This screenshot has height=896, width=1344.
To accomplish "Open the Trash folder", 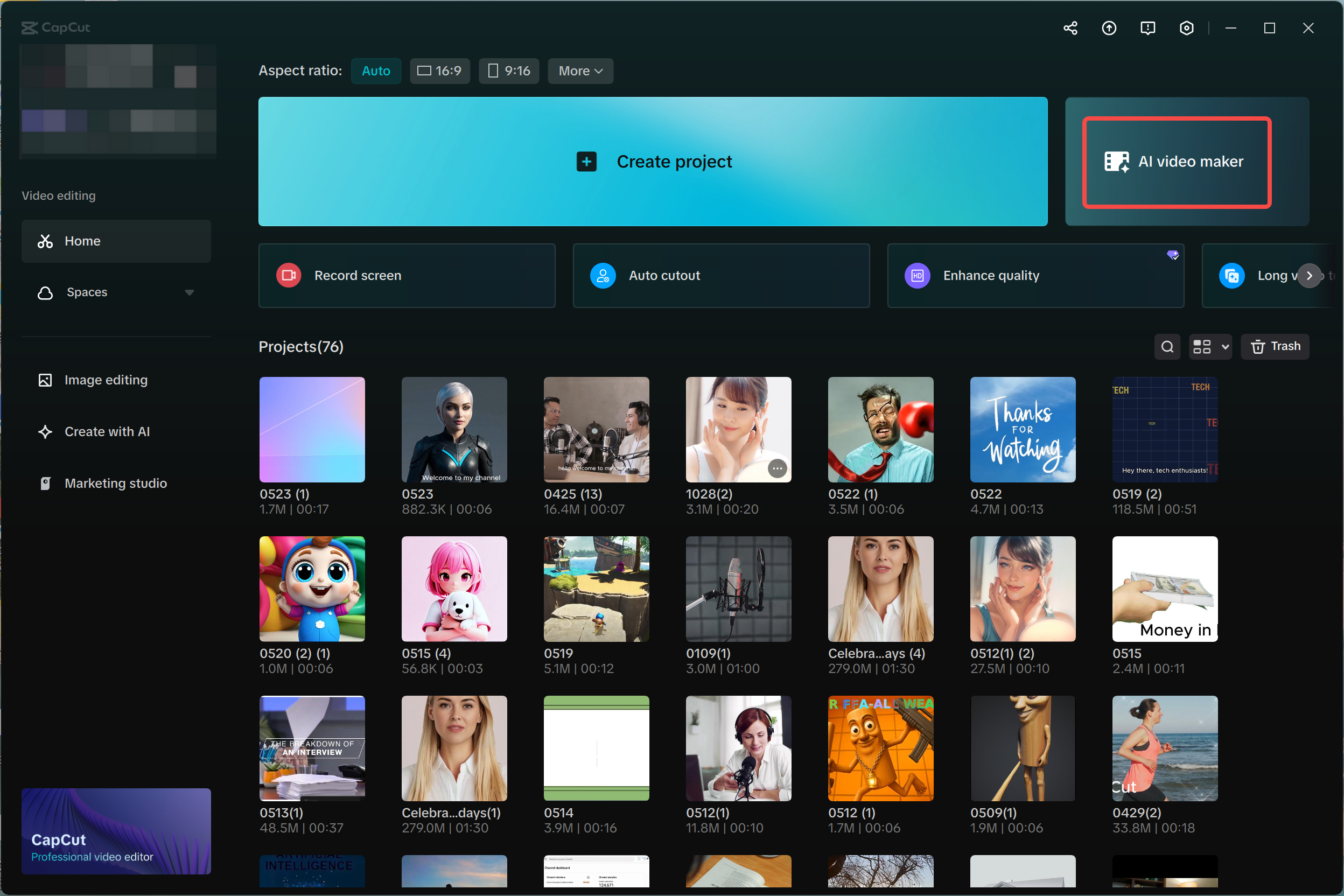I will pyautogui.click(x=1275, y=346).
